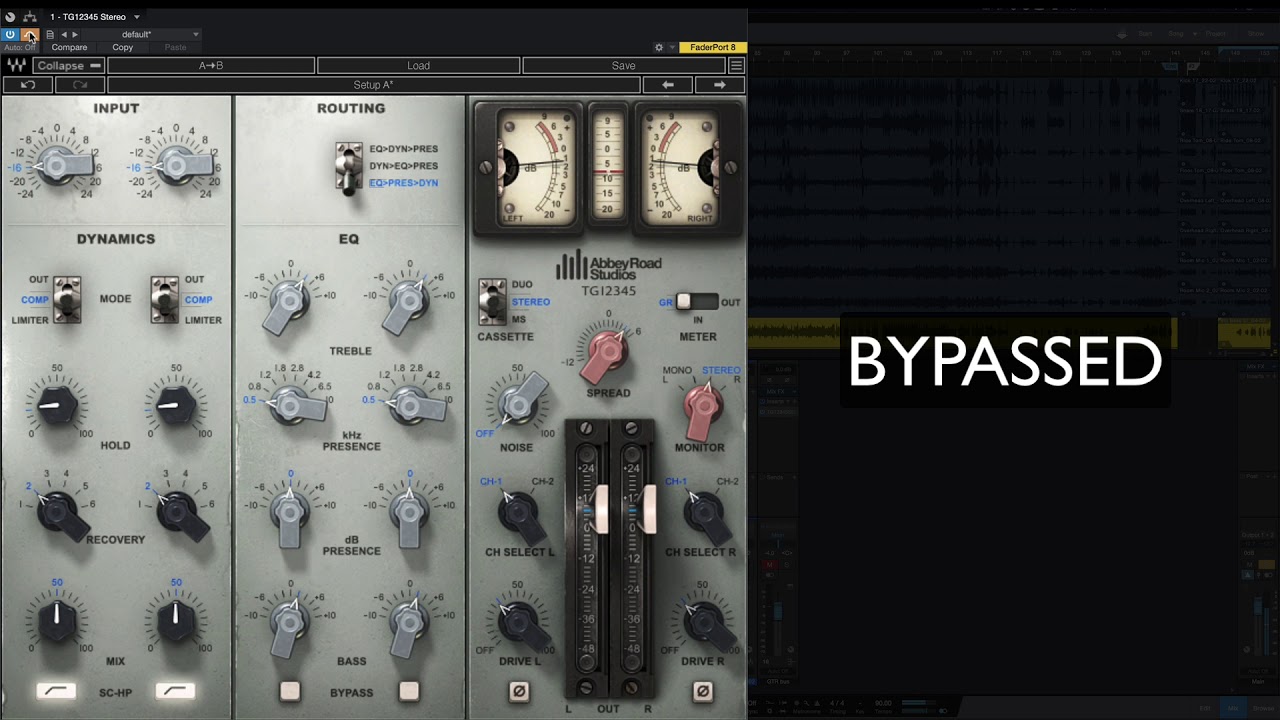This screenshot has height=720, width=1280.
Task: Click the Copy button
Action: (x=123, y=47)
